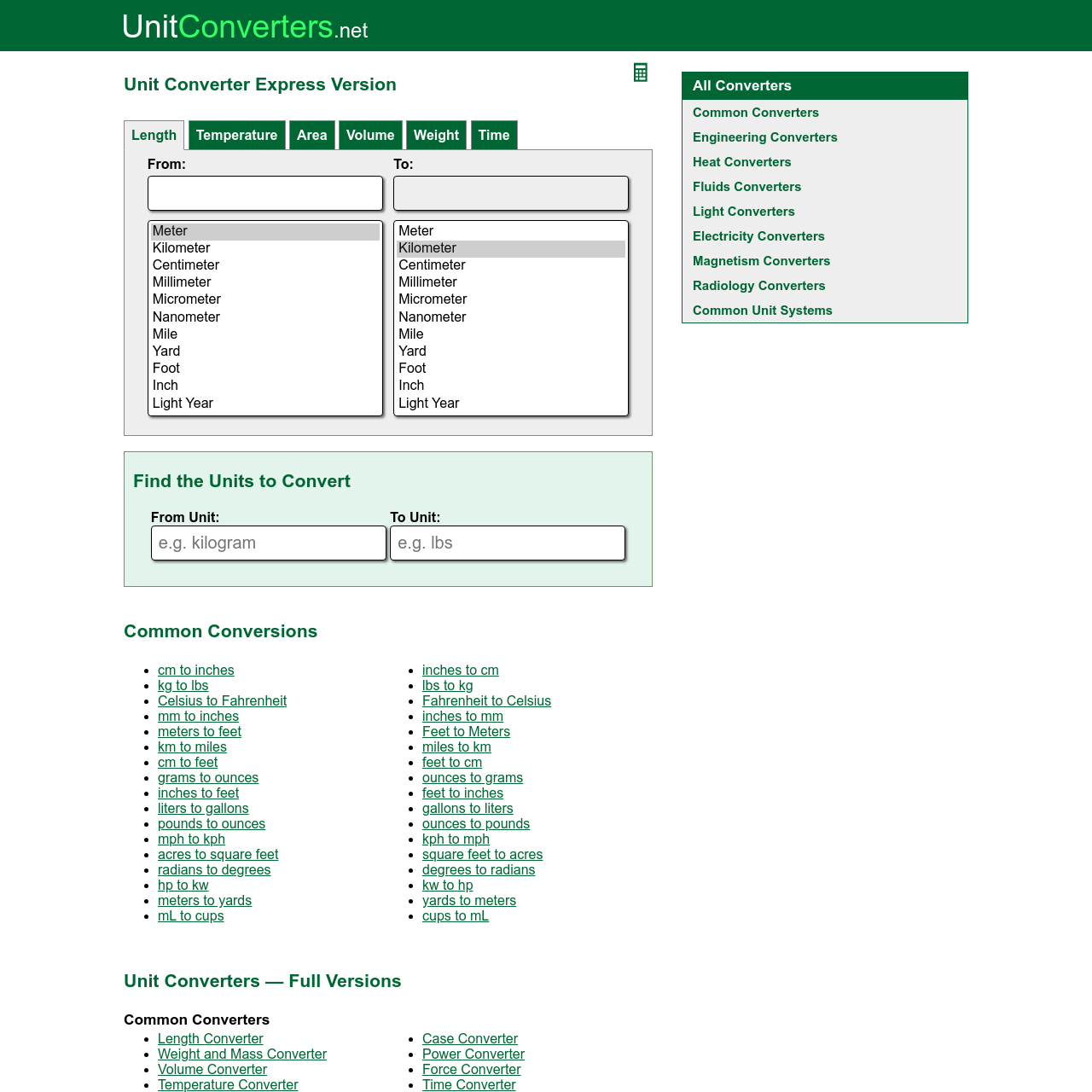Switch to the Time tab
The width and height of the screenshot is (1092, 1092).
(x=494, y=135)
